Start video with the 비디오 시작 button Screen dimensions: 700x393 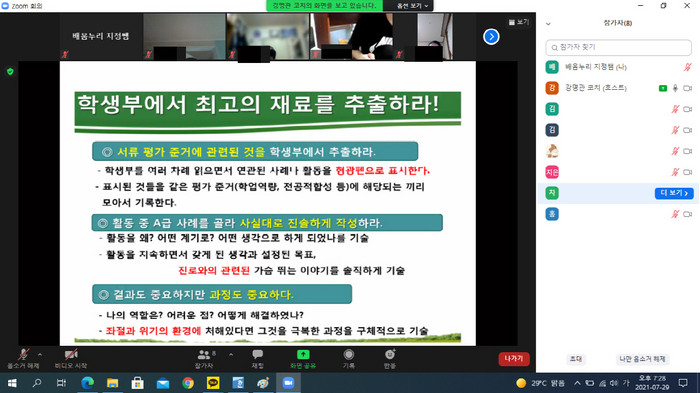coord(71,359)
